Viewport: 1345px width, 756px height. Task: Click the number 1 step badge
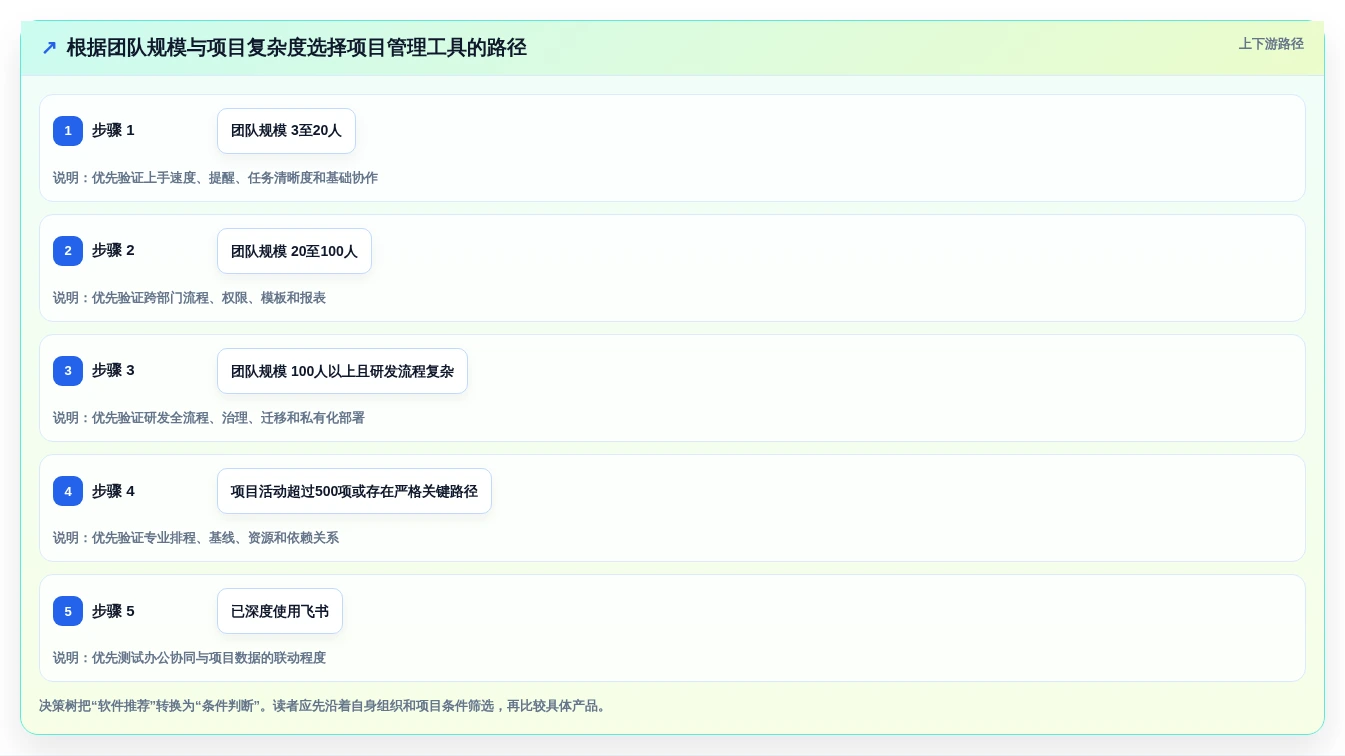click(x=68, y=131)
